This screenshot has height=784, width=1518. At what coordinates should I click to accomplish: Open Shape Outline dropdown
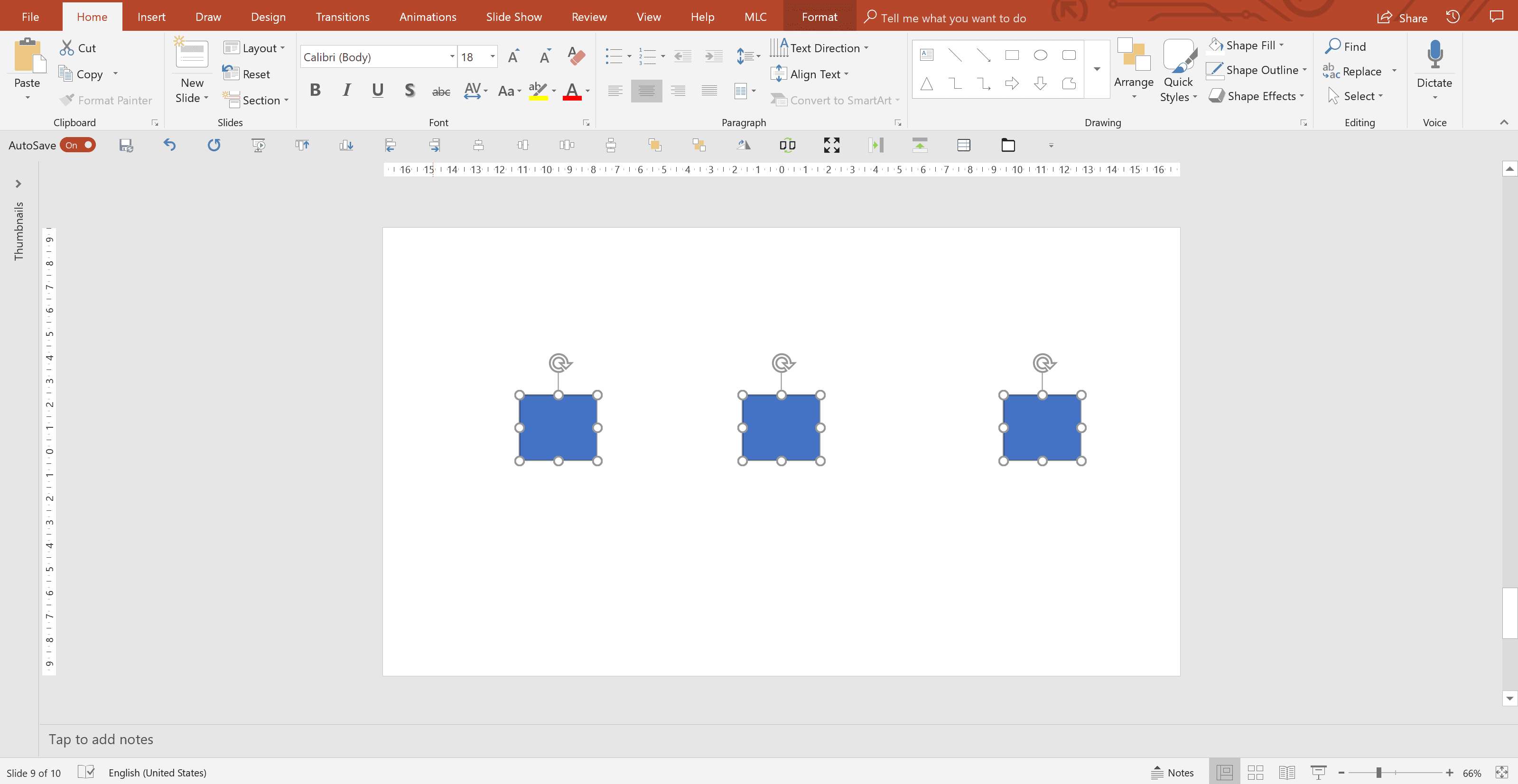pos(1257,70)
